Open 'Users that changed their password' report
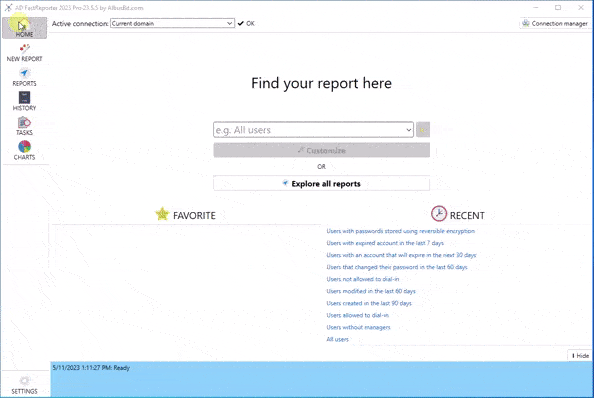 click(397, 267)
